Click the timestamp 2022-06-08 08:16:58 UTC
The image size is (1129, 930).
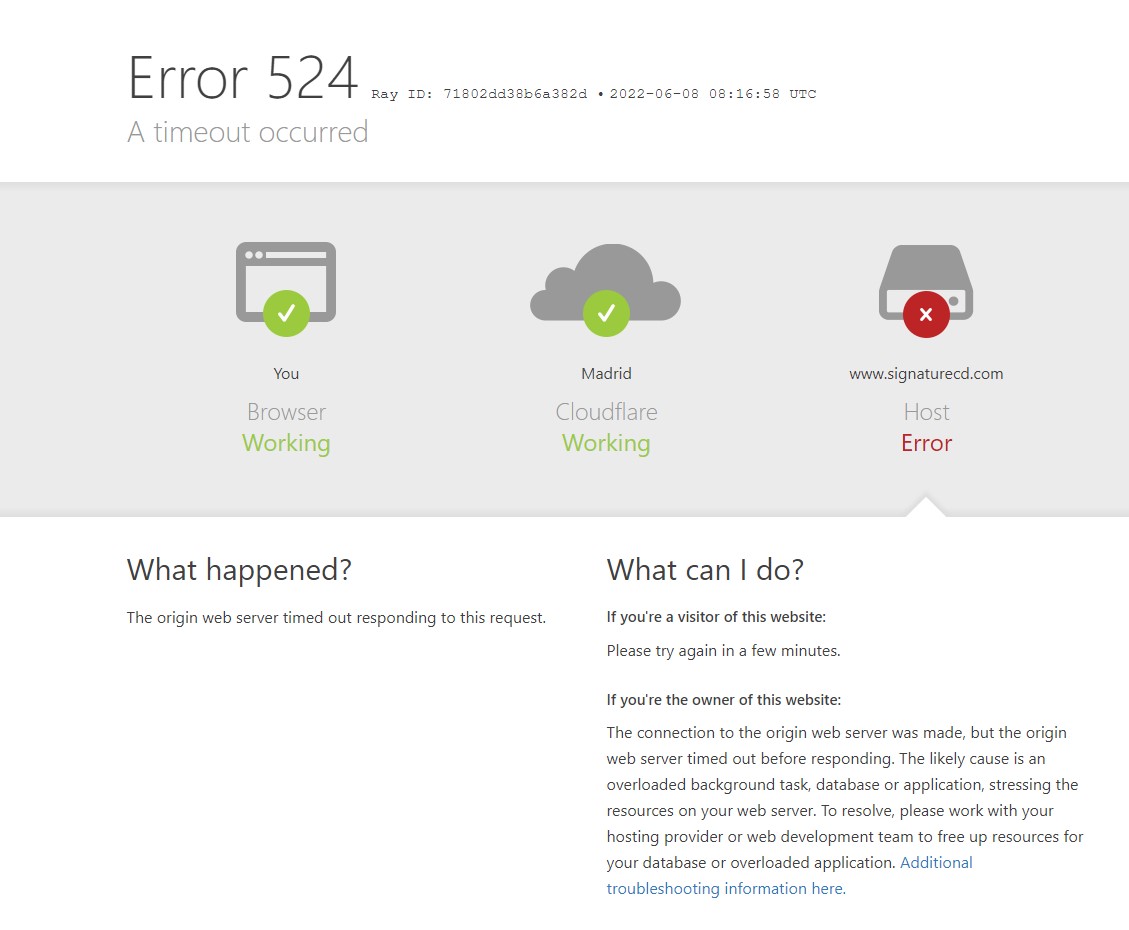pos(713,94)
